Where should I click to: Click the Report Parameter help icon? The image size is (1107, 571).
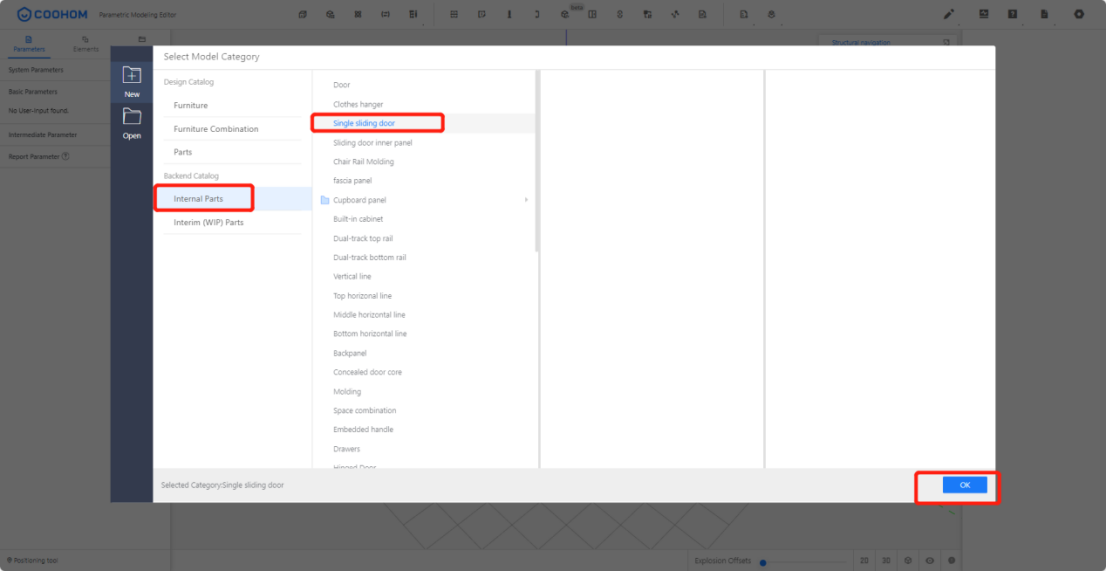(x=66, y=156)
